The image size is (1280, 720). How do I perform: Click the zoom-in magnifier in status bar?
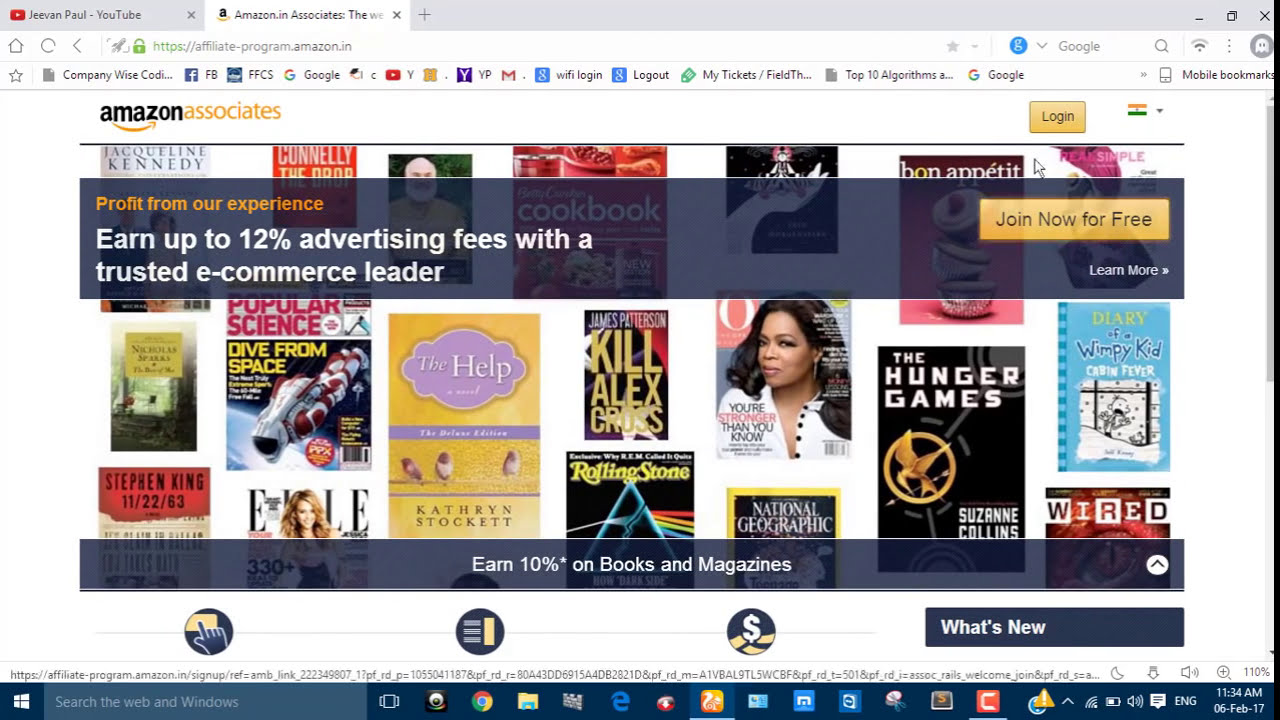1223,673
